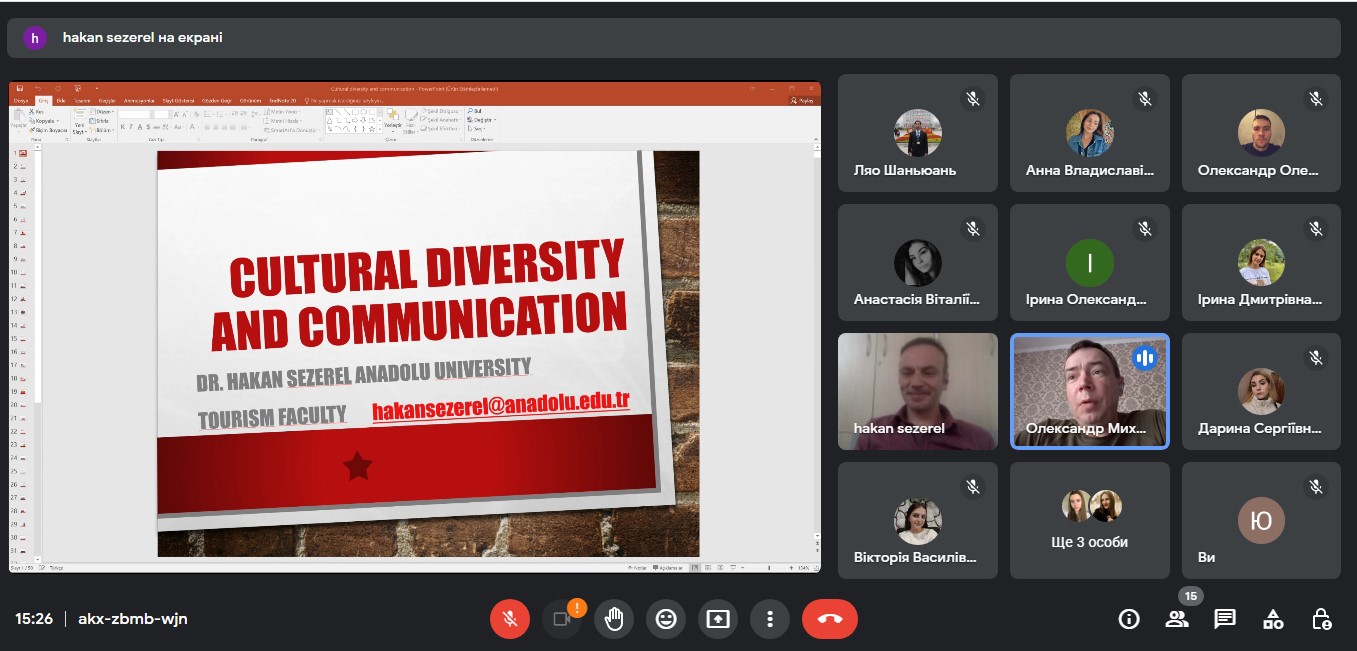Click the PowerPoint save icon in the shared window
Screen dimensions: 1357x651
[18, 89]
